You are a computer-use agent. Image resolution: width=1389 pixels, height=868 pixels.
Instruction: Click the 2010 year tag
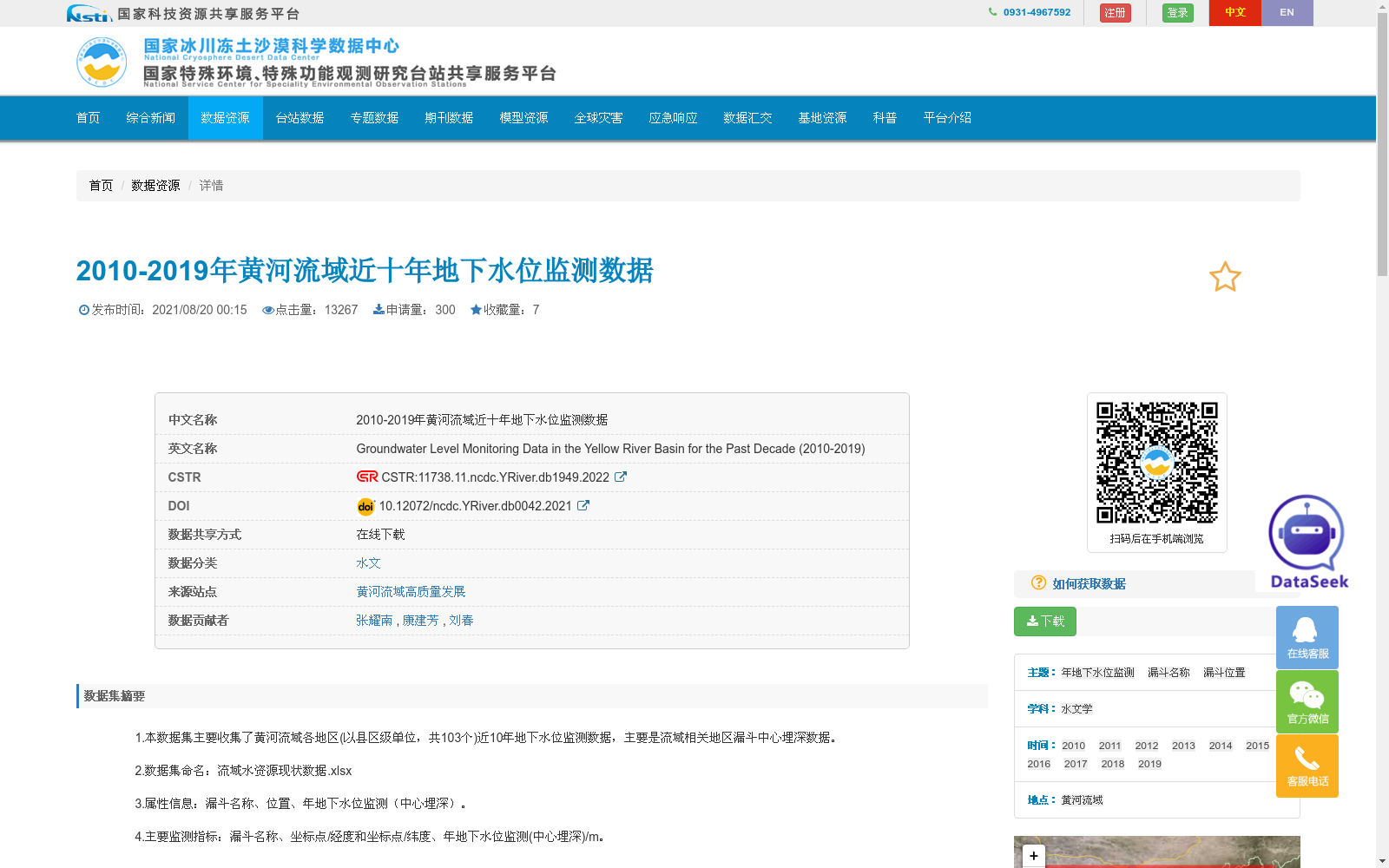(1073, 746)
